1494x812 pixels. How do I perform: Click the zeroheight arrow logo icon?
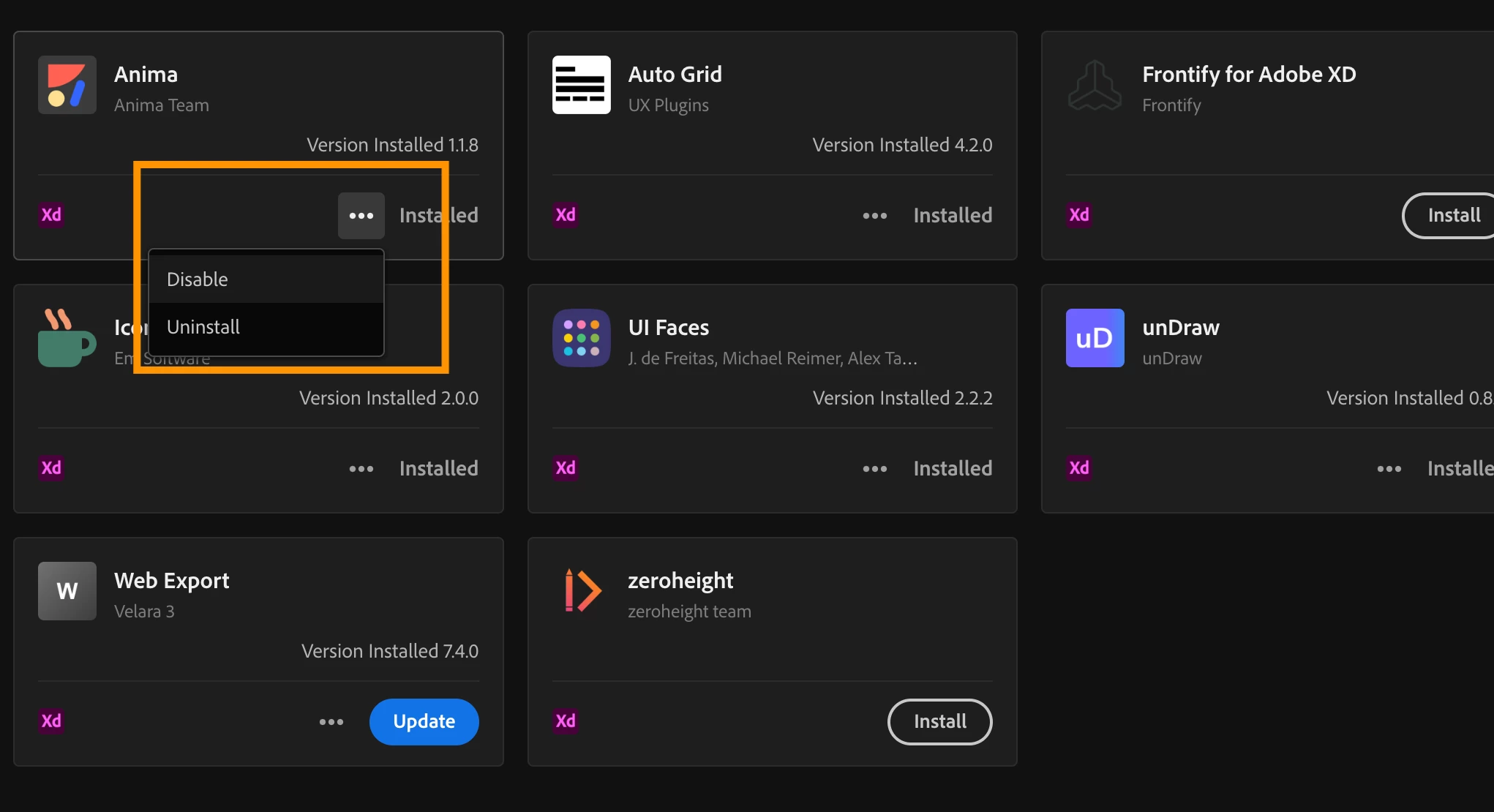click(x=581, y=590)
